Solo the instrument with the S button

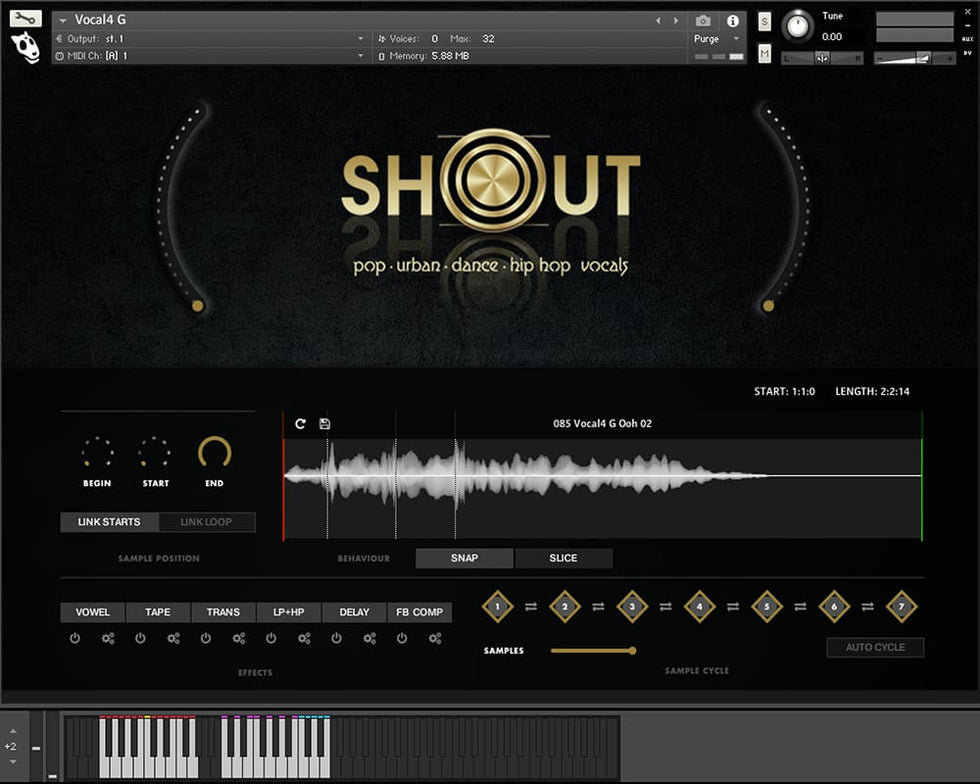(x=765, y=22)
